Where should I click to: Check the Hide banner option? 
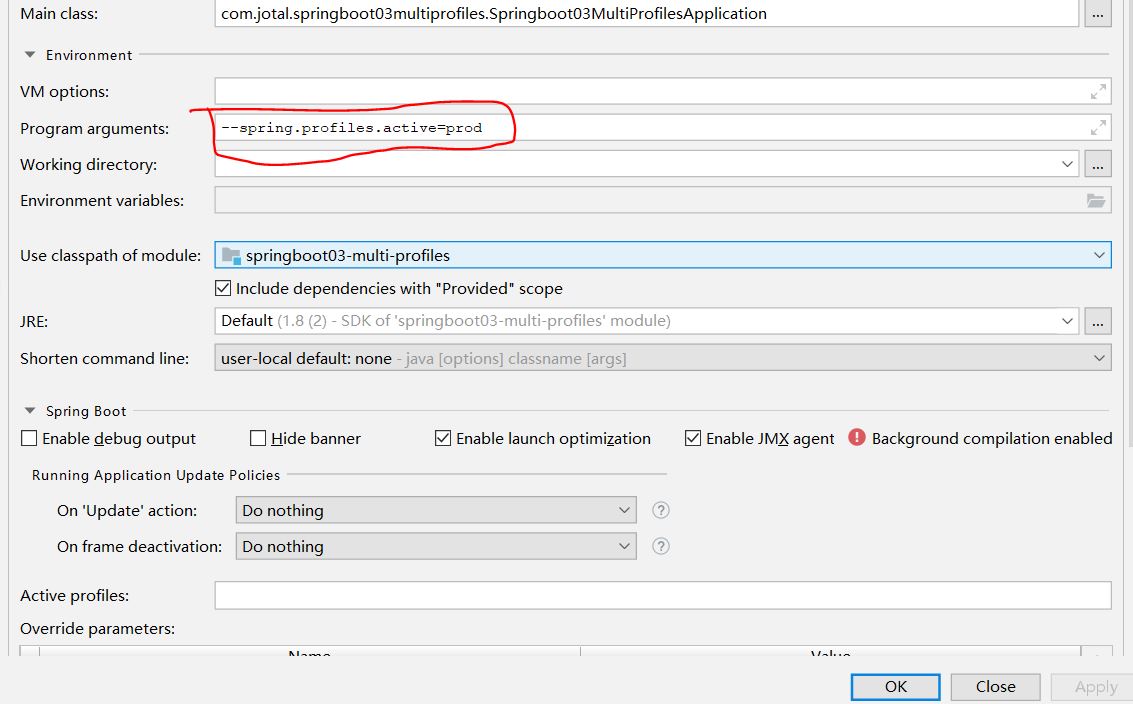click(x=258, y=438)
